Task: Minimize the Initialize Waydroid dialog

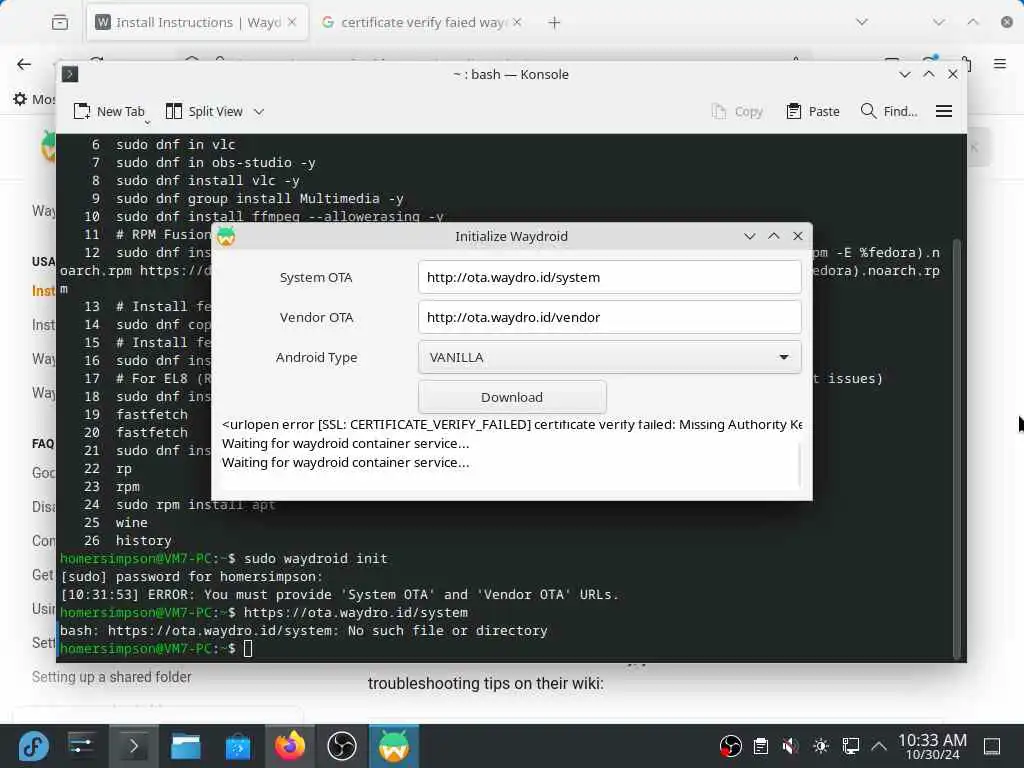Action: coord(750,236)
